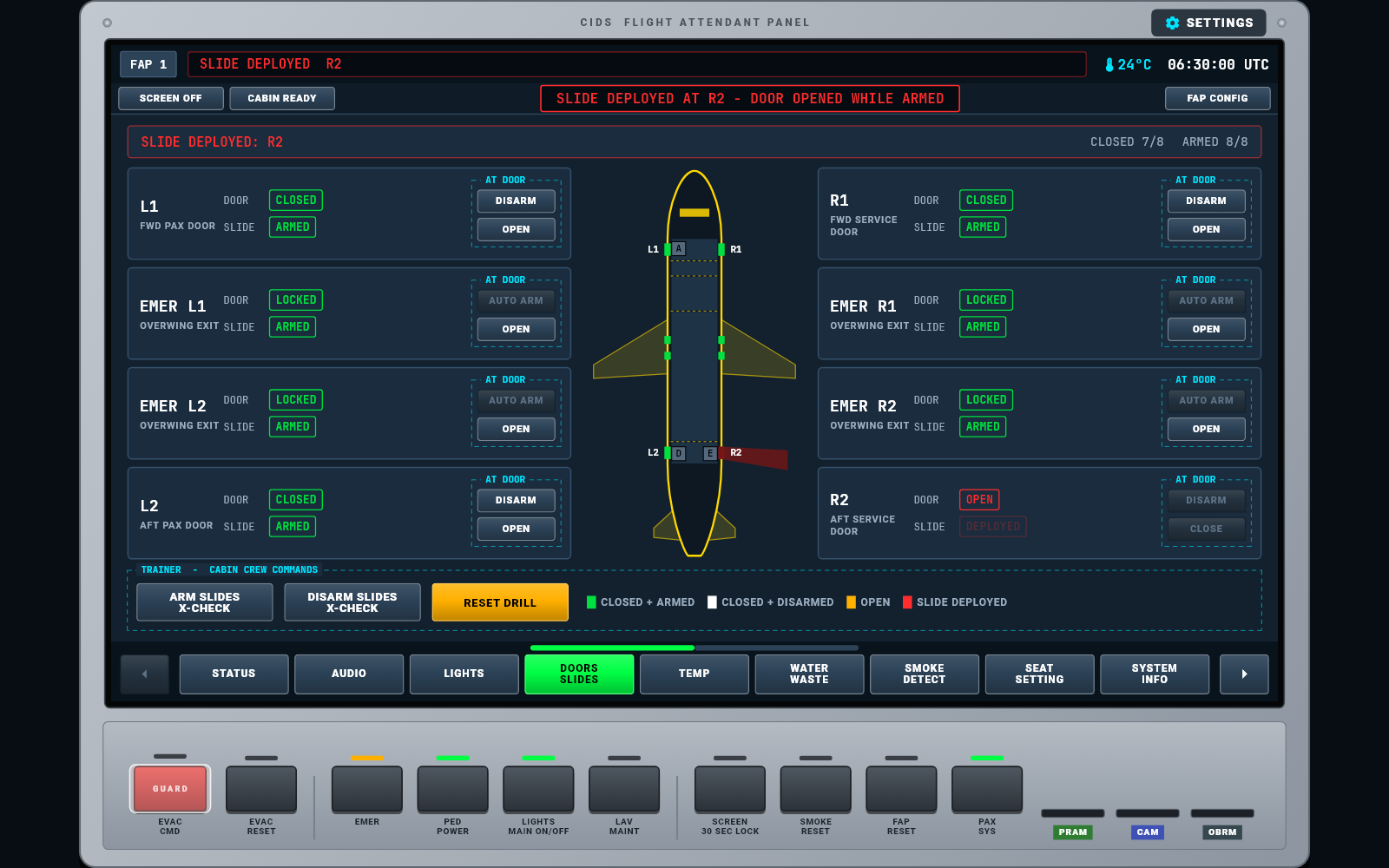Toggle the guarded EVAC CMD key
The width and height of the screenshot is (1389, 868).
tap(170, 789)
